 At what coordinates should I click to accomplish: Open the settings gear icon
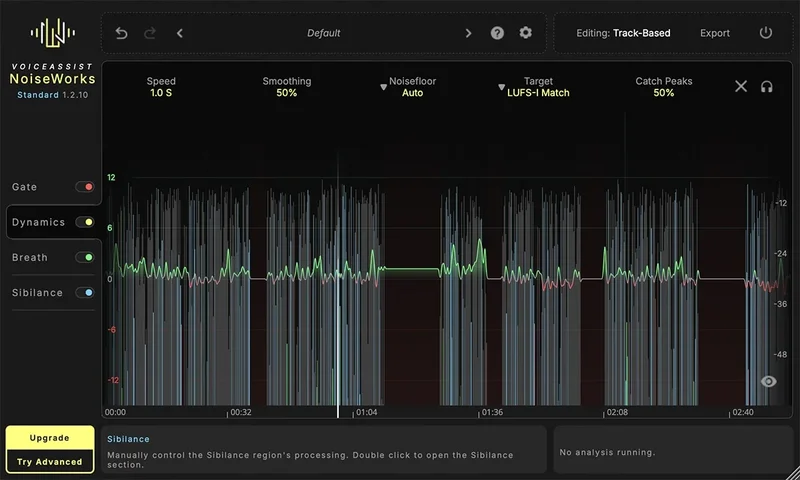pyautogui.click(x=526, y=33)
